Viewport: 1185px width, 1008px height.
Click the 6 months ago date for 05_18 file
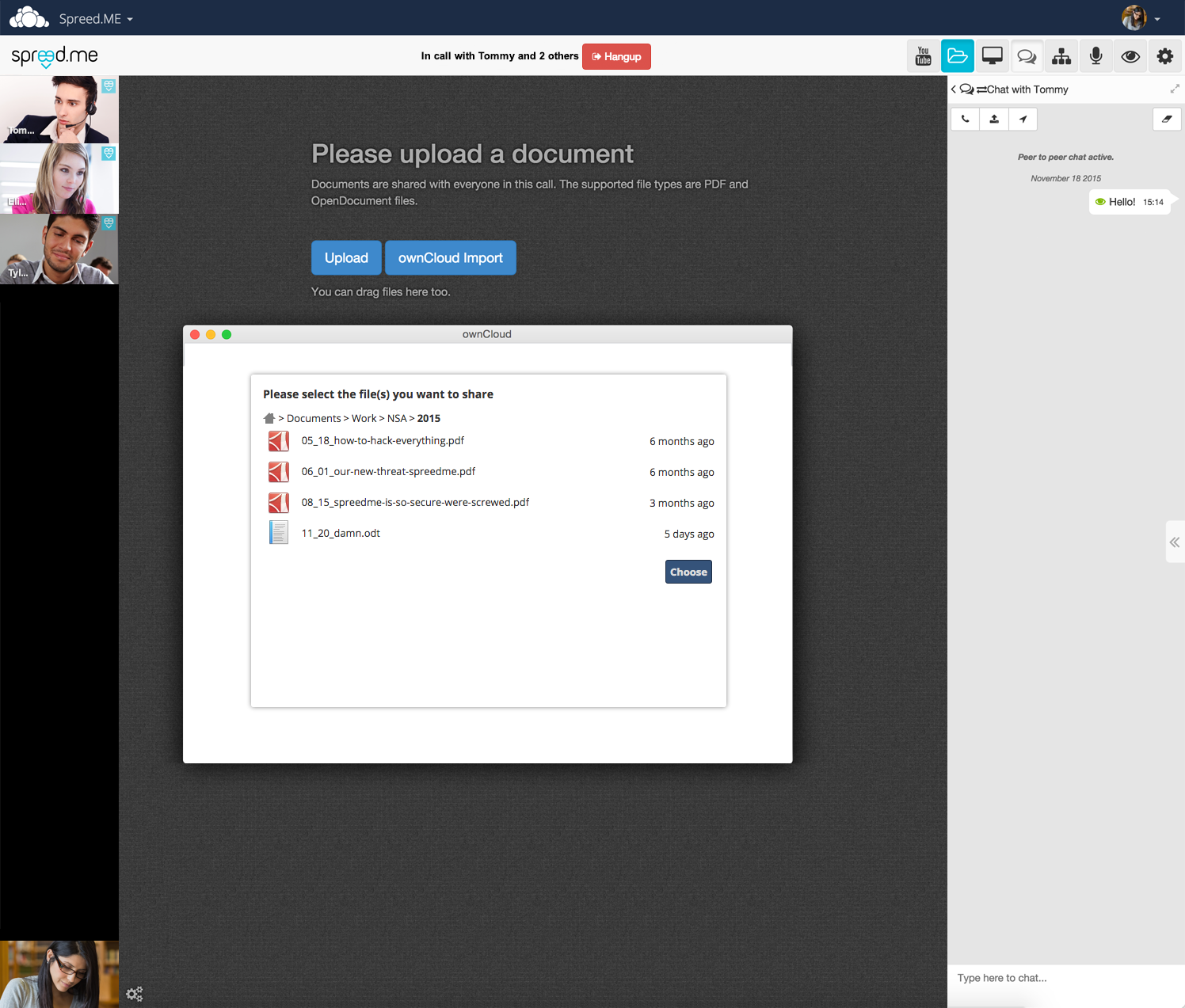(682, 441)
